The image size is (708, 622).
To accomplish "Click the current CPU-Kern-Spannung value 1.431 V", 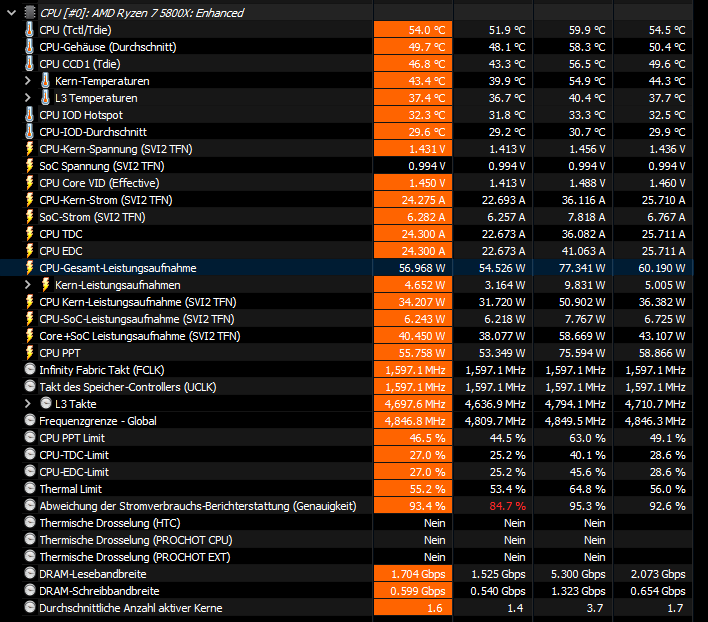I will pos(428,149).
